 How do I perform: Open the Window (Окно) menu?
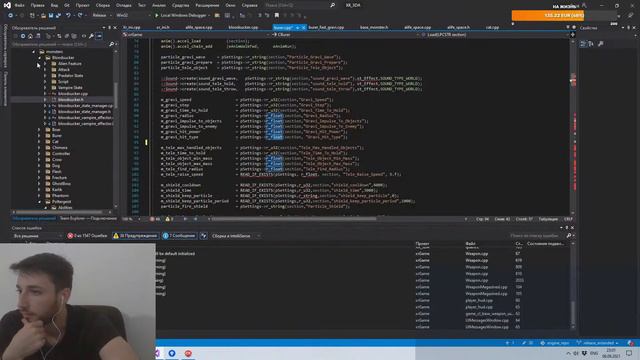click(x=230, y=5)
